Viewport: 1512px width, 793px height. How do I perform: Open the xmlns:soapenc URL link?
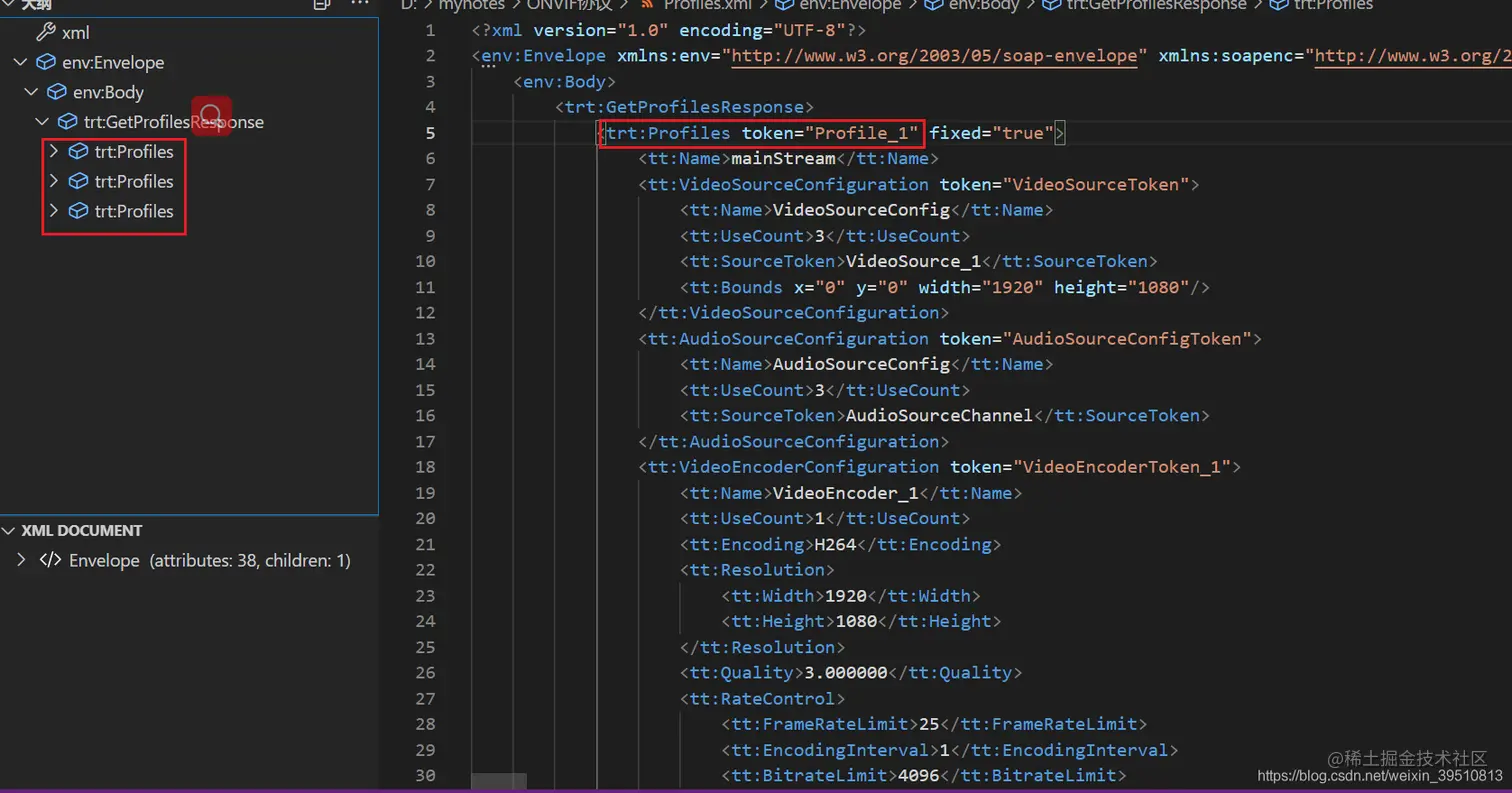pos(1412,56)
